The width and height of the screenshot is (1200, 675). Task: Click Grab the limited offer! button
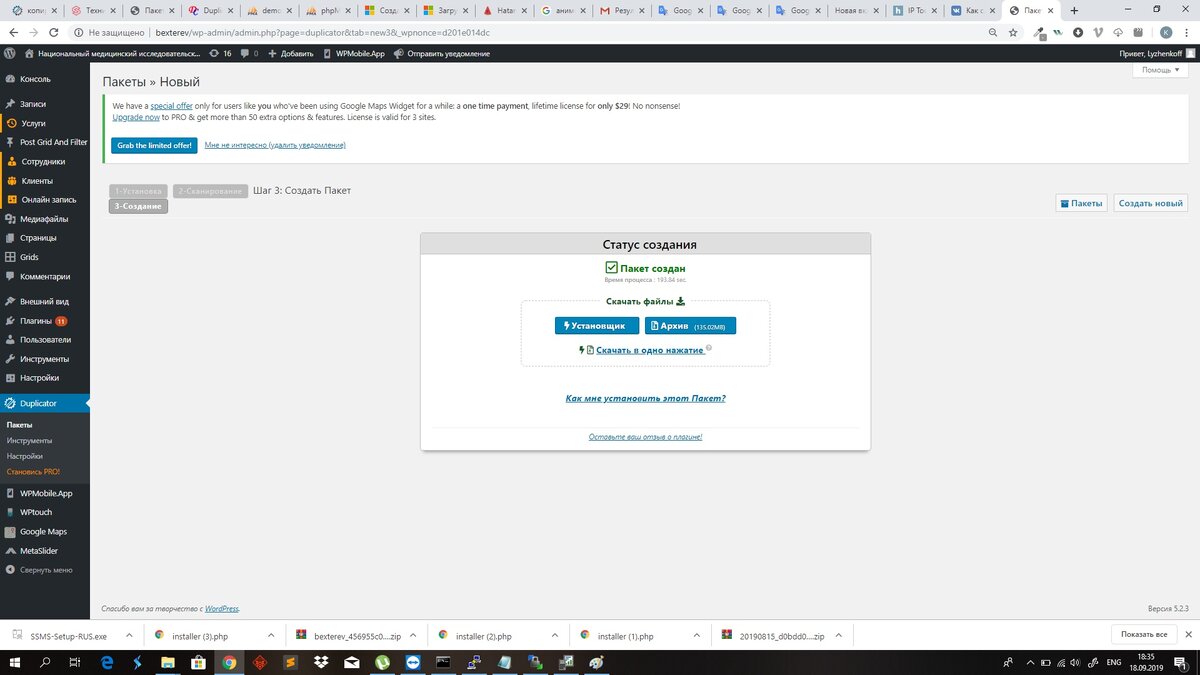point(154,145)
